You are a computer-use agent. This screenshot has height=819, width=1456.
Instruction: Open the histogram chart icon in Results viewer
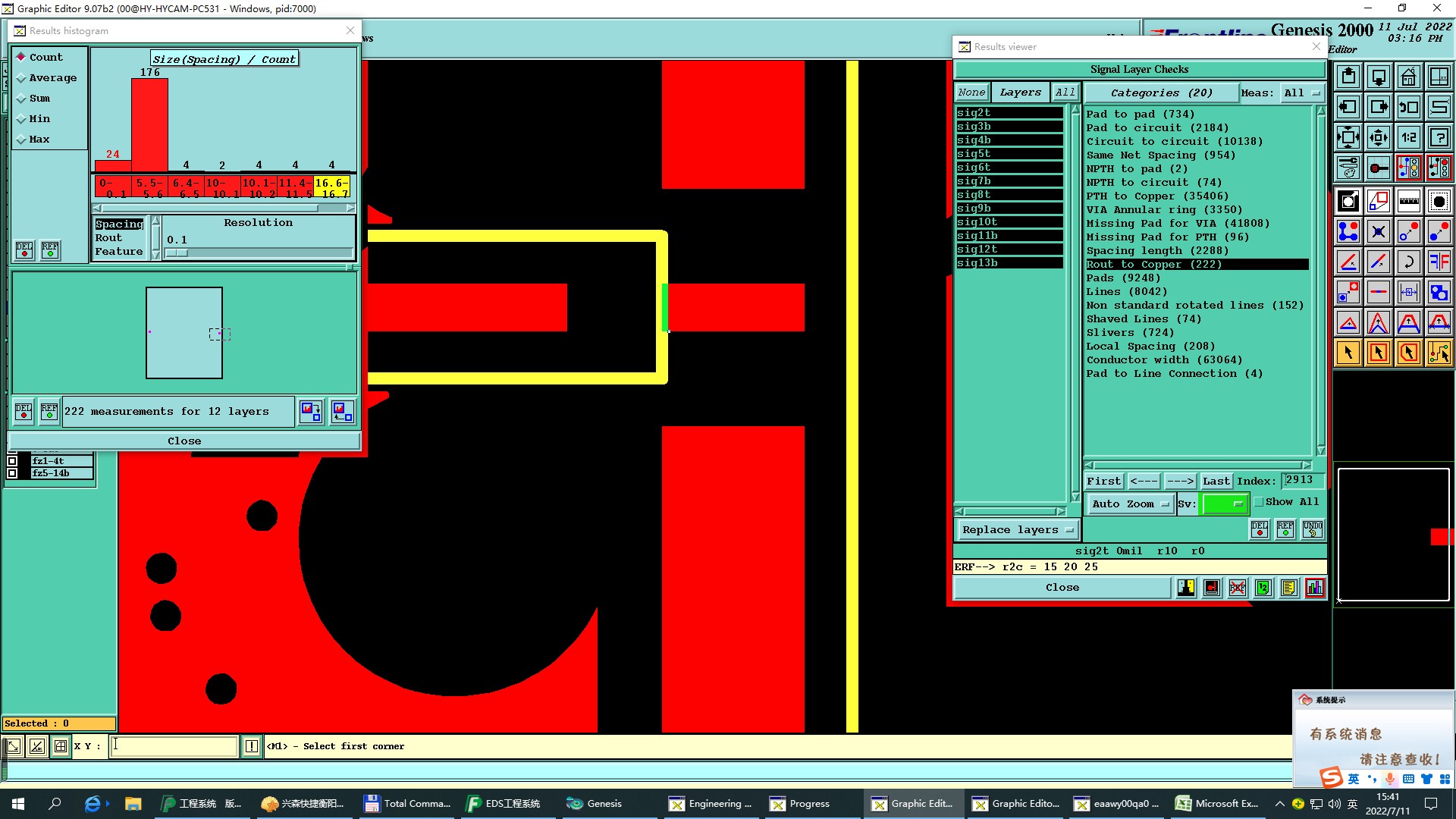(1314, 588)
